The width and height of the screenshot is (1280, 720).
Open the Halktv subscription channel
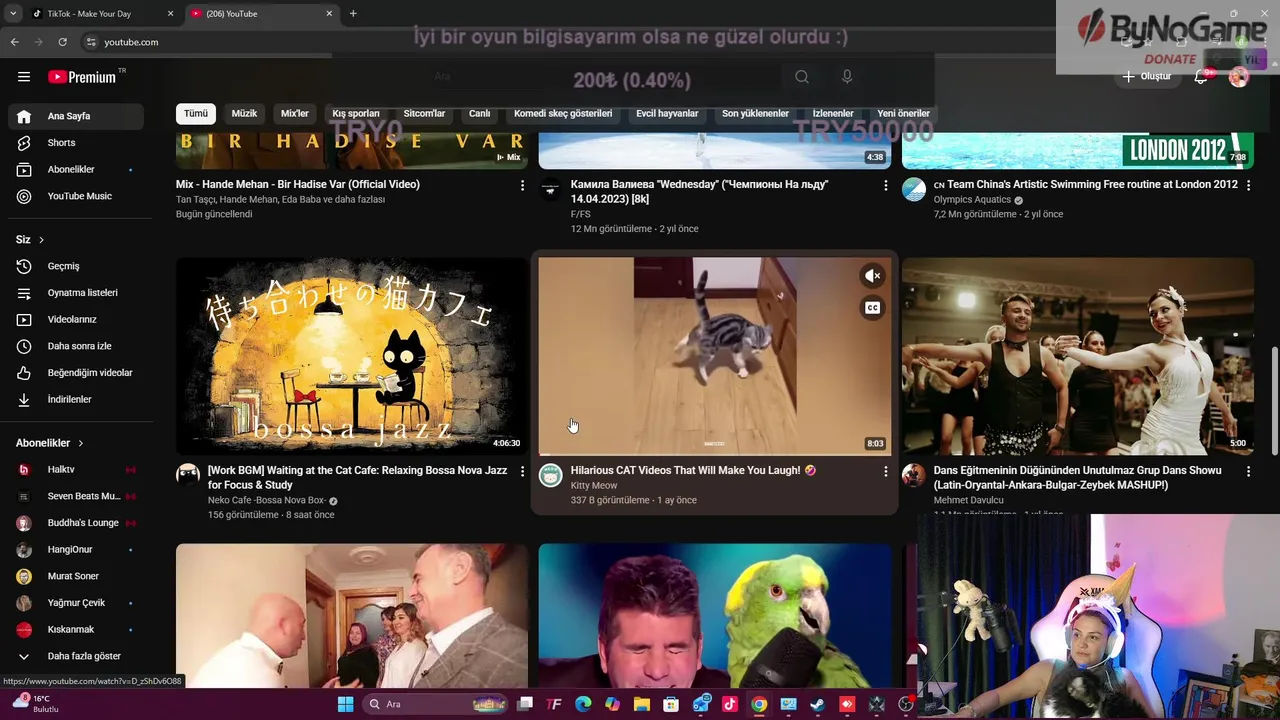point(76,470)
